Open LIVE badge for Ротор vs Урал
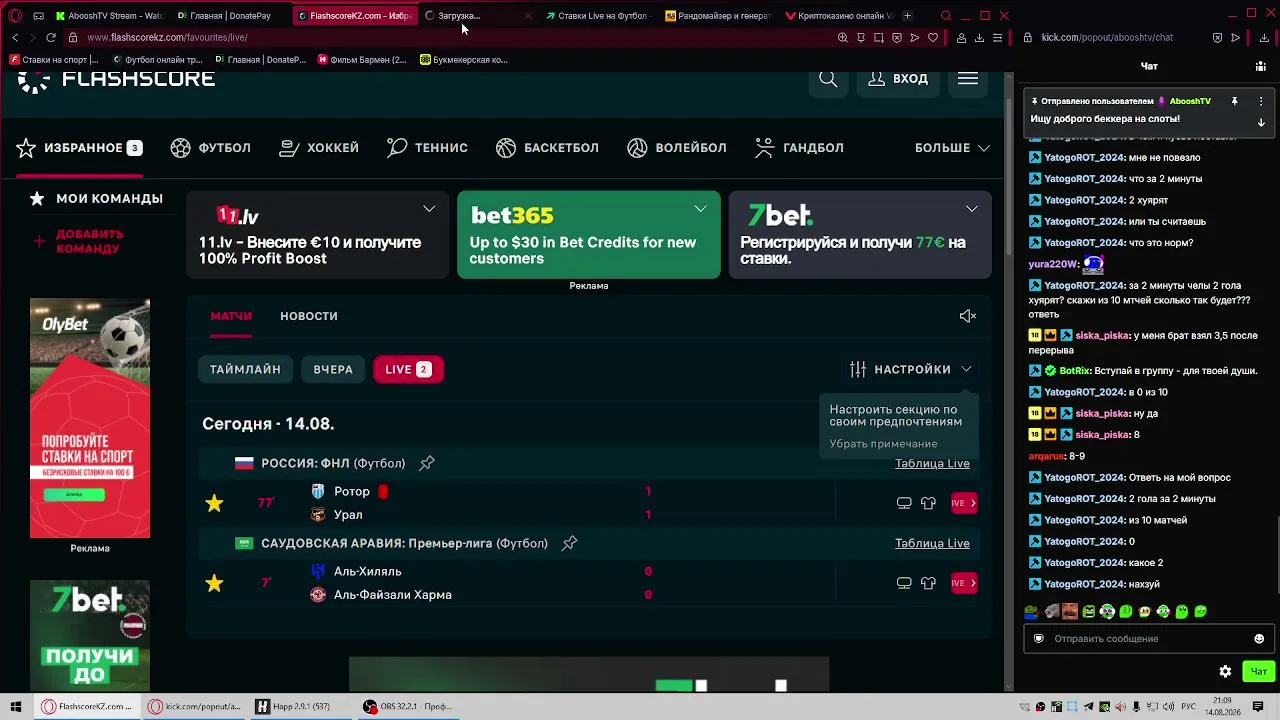This screenshot has width=1280, height=720. [963, 503]
